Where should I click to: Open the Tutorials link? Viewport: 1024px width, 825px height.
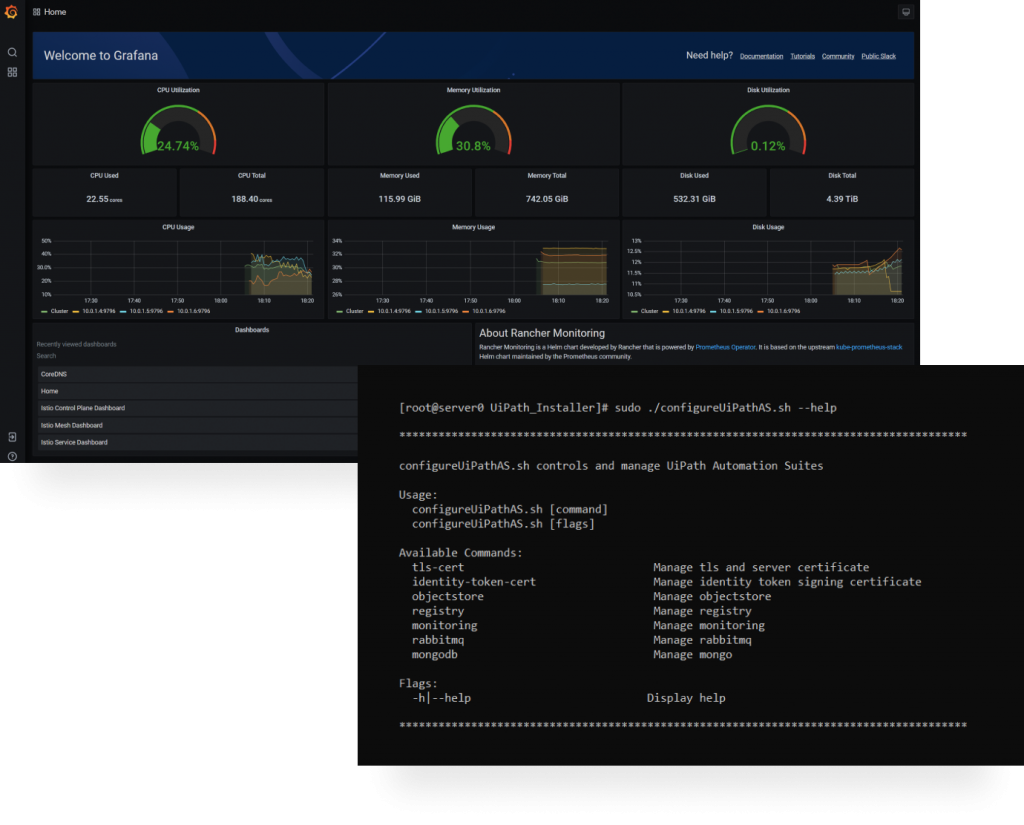pos(802,56)
